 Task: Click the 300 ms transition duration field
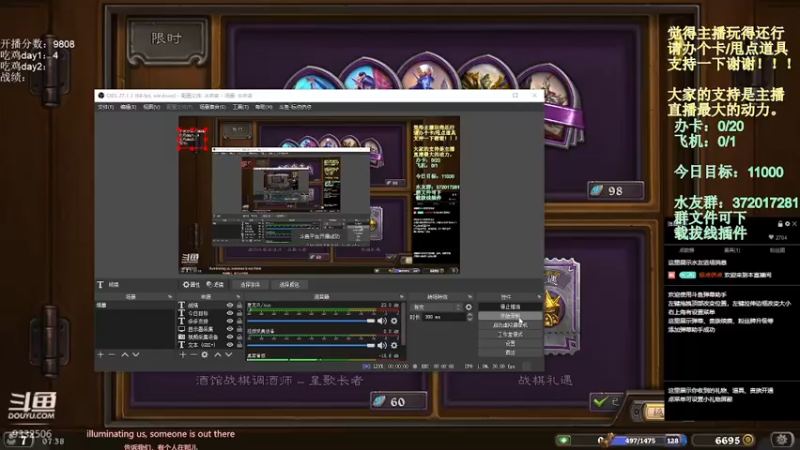444,317
